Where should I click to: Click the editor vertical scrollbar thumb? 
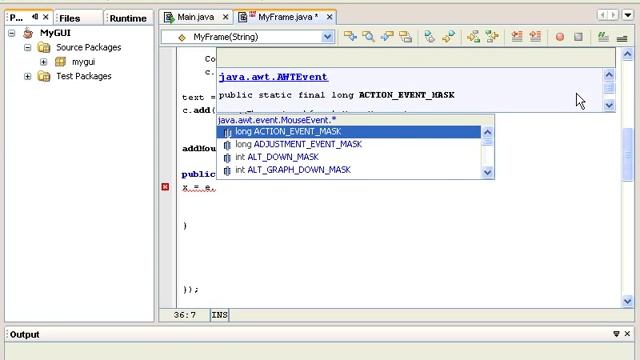tap(628, 154)
